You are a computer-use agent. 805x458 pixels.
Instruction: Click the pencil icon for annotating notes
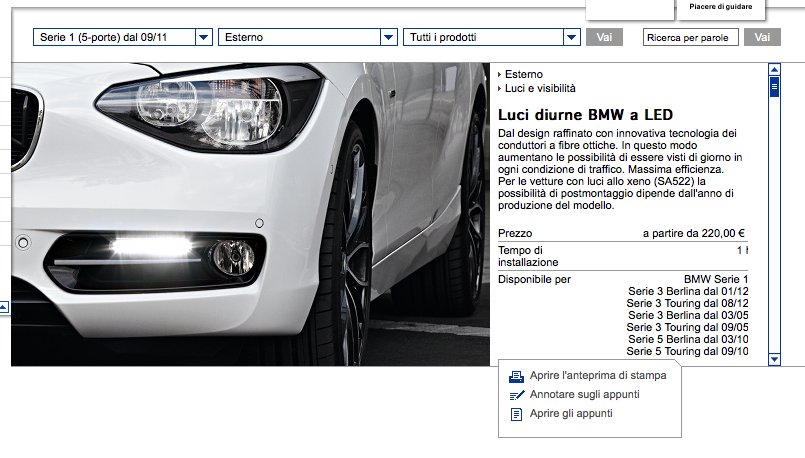point(516,395)
